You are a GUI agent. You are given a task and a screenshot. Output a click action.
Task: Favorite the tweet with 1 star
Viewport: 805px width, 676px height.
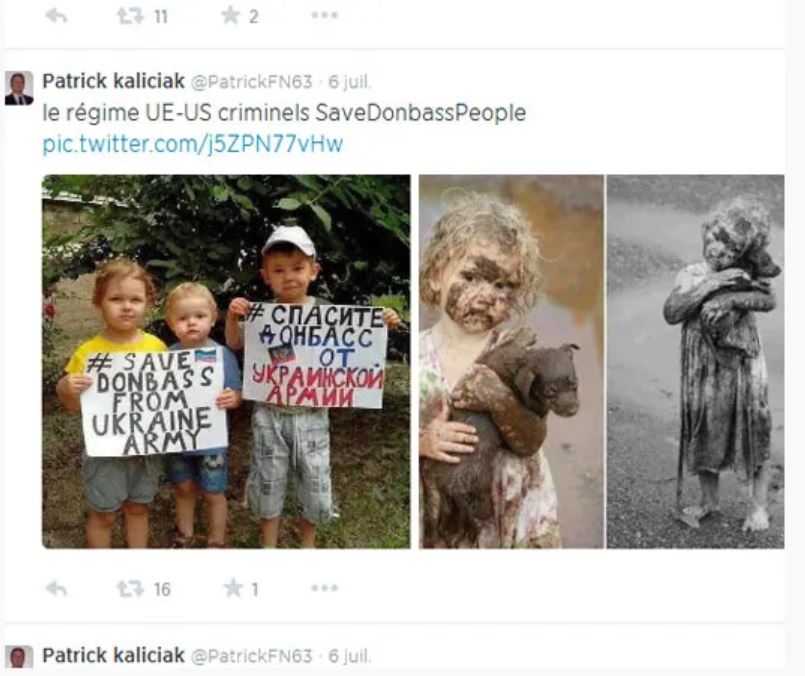tap(233, 588)
